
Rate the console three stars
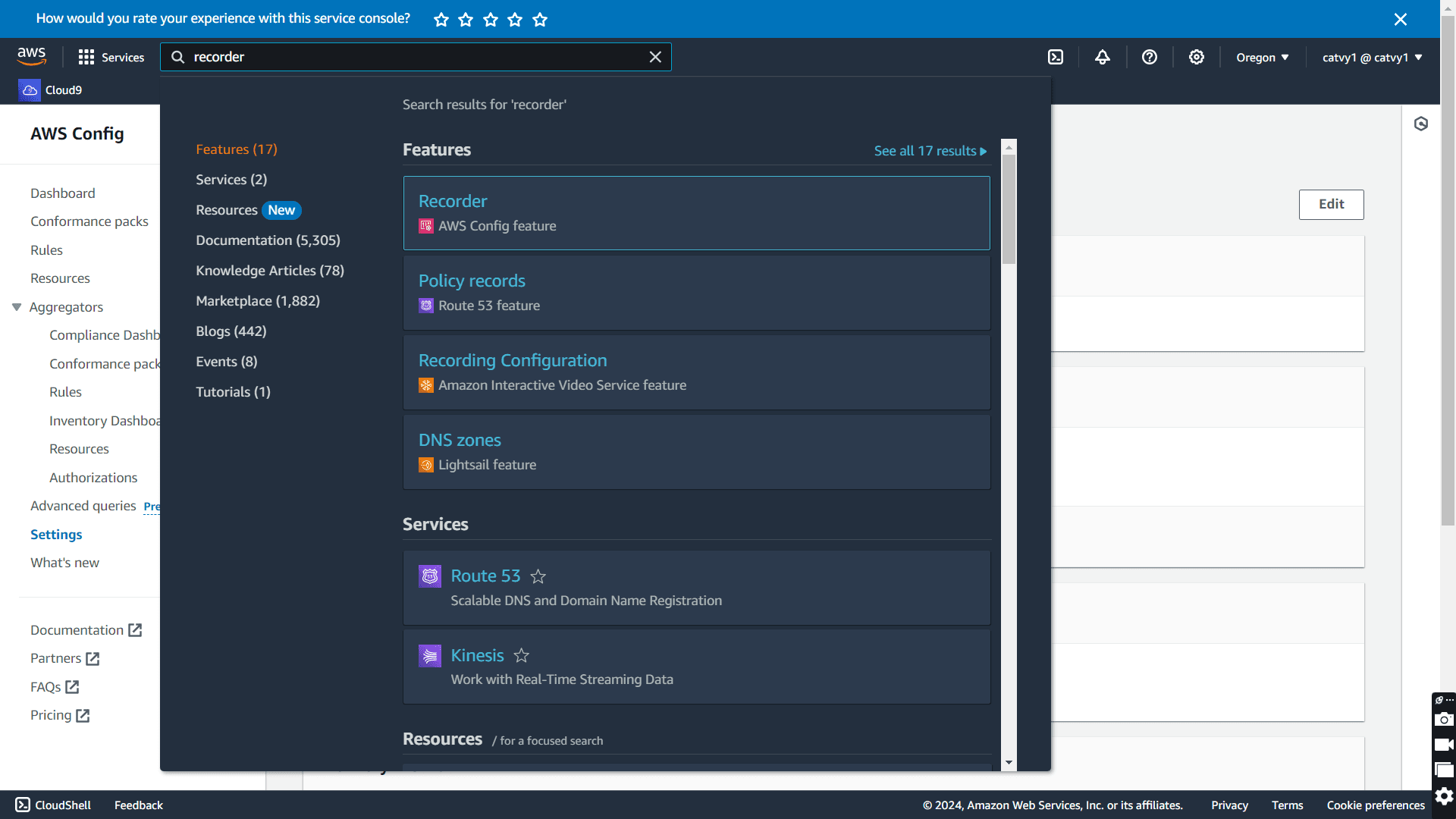[x=491, y=20]
